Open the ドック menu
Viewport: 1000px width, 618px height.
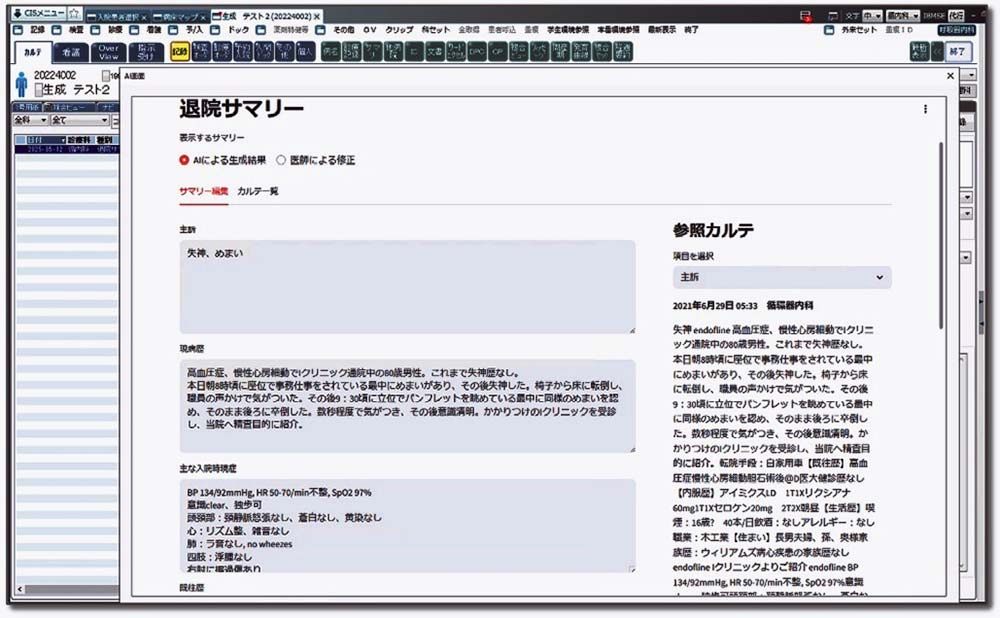(238, 30)
